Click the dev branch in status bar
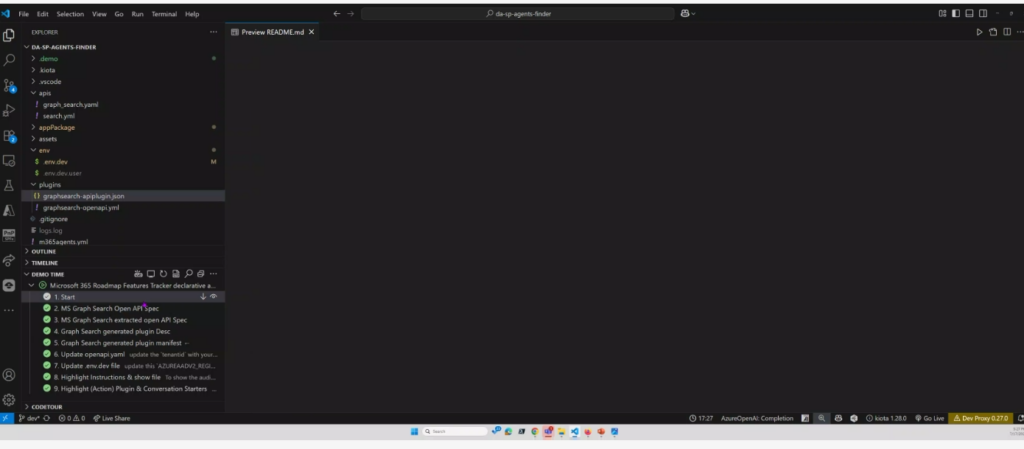This screenshot has height=449, width=1024. (29, 418)
